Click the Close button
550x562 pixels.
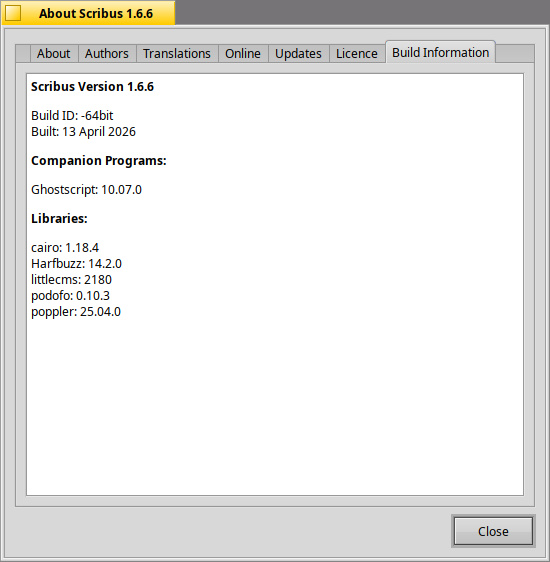tap(493, 531)
